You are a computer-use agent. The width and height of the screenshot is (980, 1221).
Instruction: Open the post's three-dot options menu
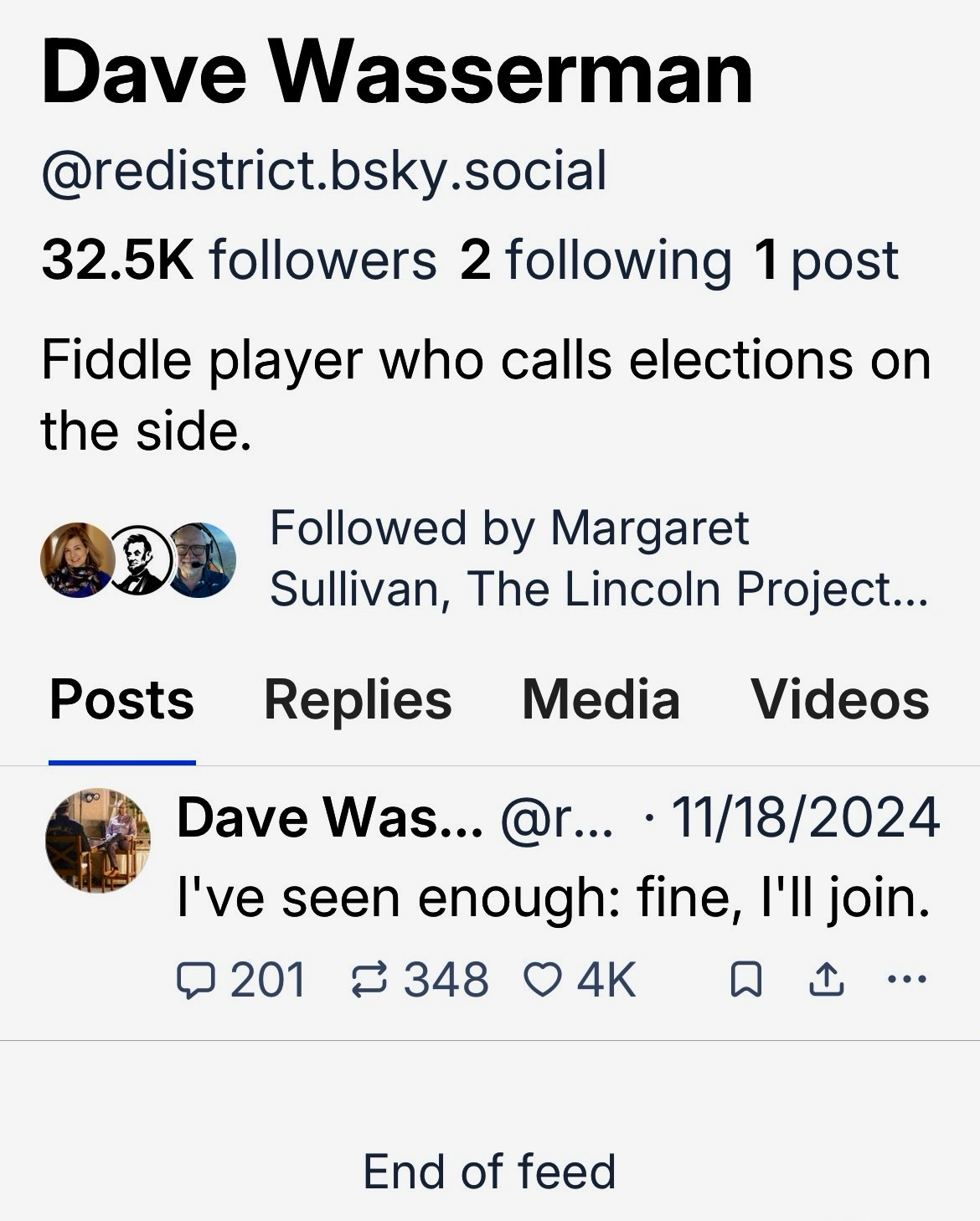[907, 978]
